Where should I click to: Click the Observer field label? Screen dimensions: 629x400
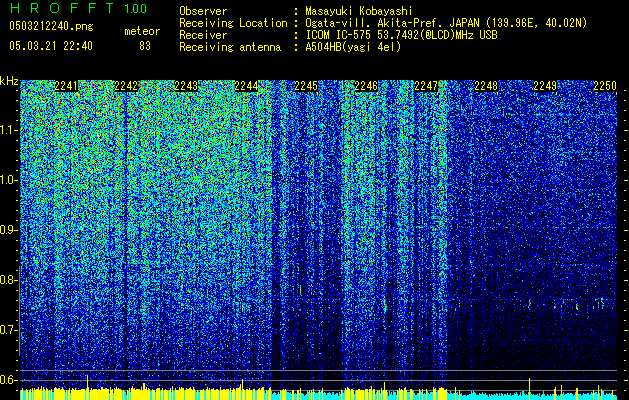click(203, 11)
